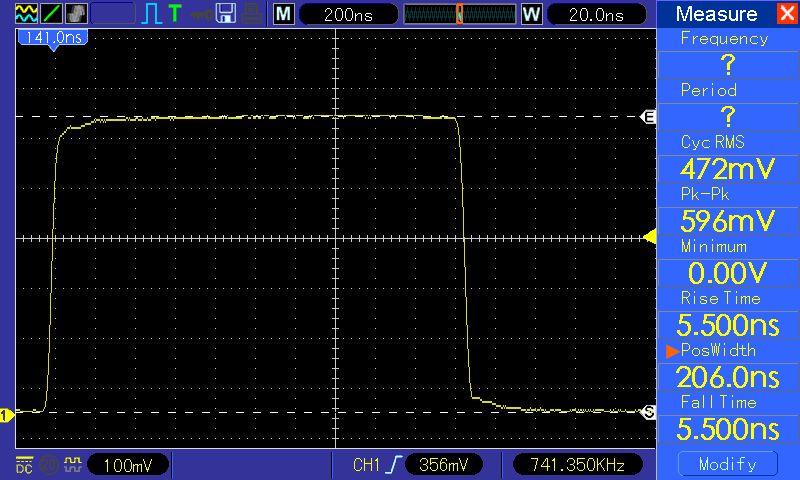
Task: Click the yellow trigger level arrow marker
Action: [x=649, y=237]
